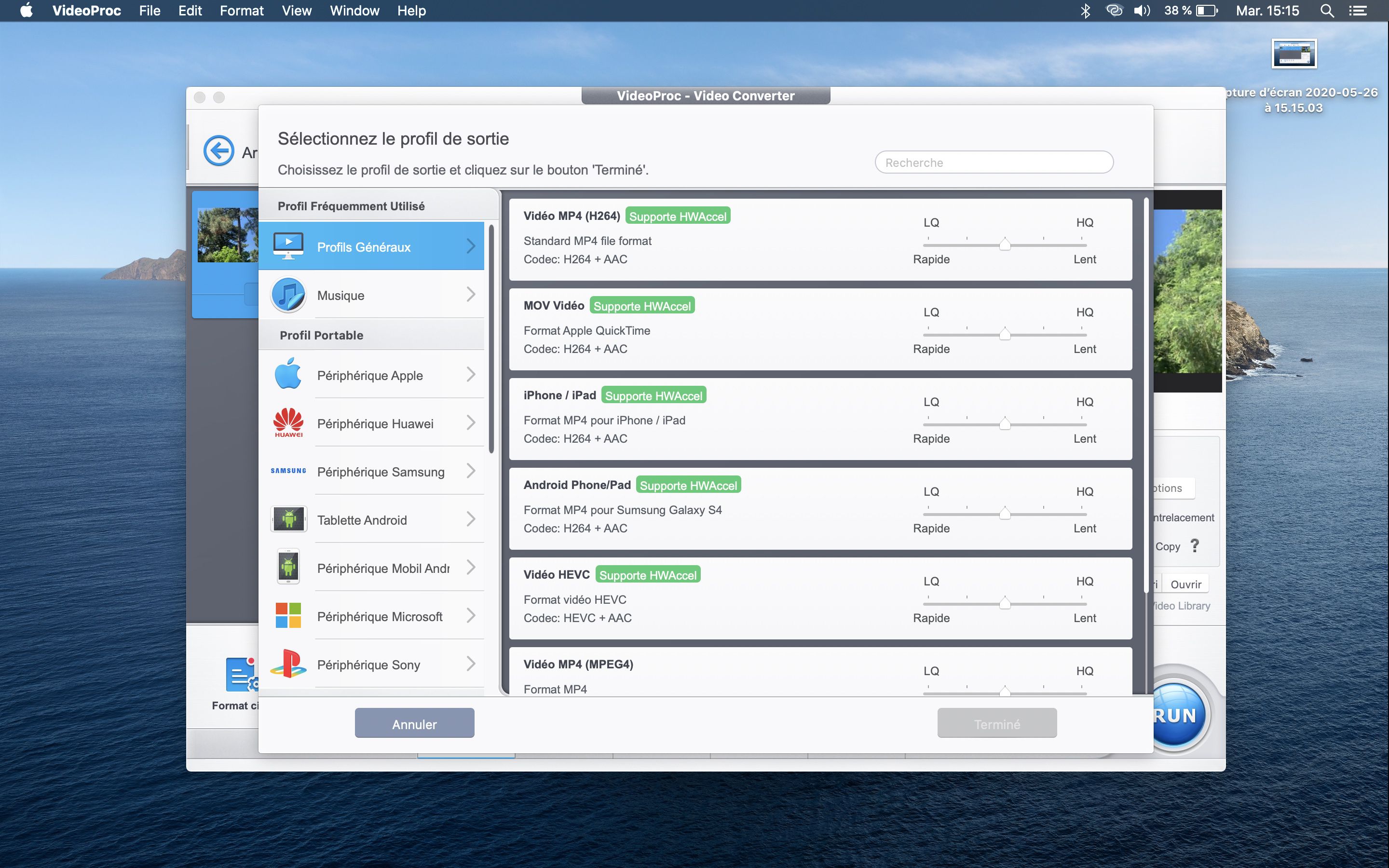Click the Microsoft Windows logo icon

[x=288, y=615]
